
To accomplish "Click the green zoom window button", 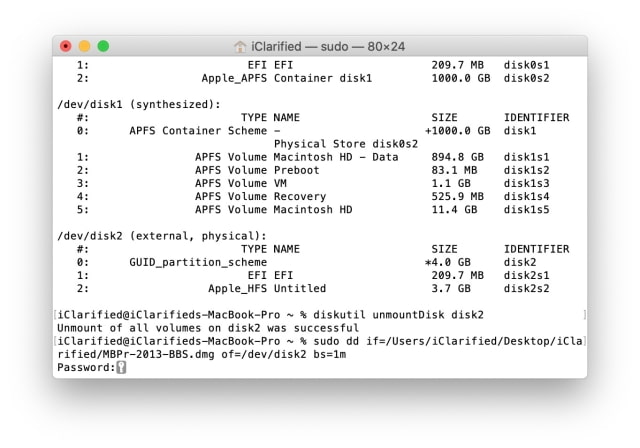I will click(x=103, y=46).
